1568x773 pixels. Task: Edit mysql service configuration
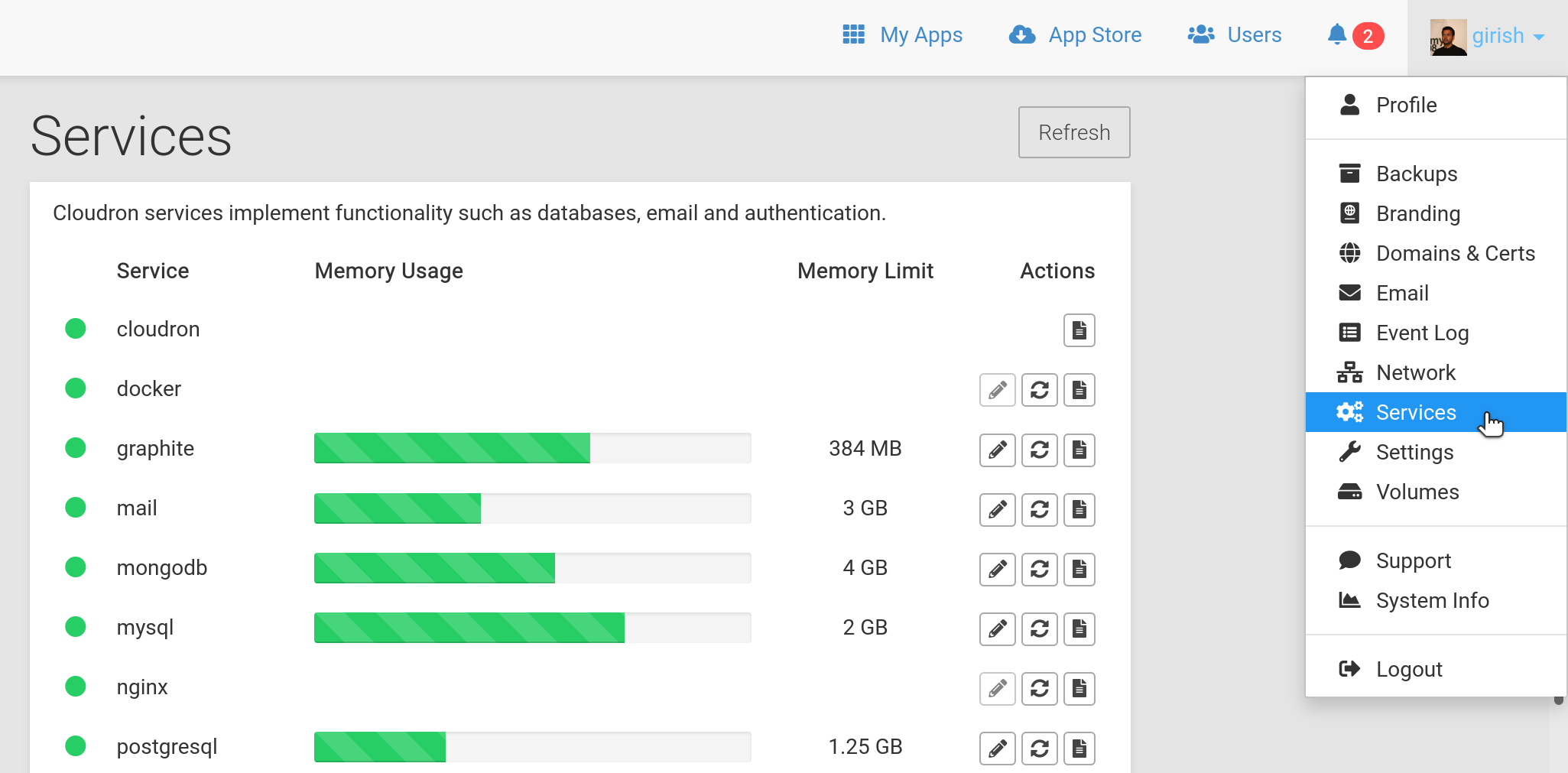point(997,628)
